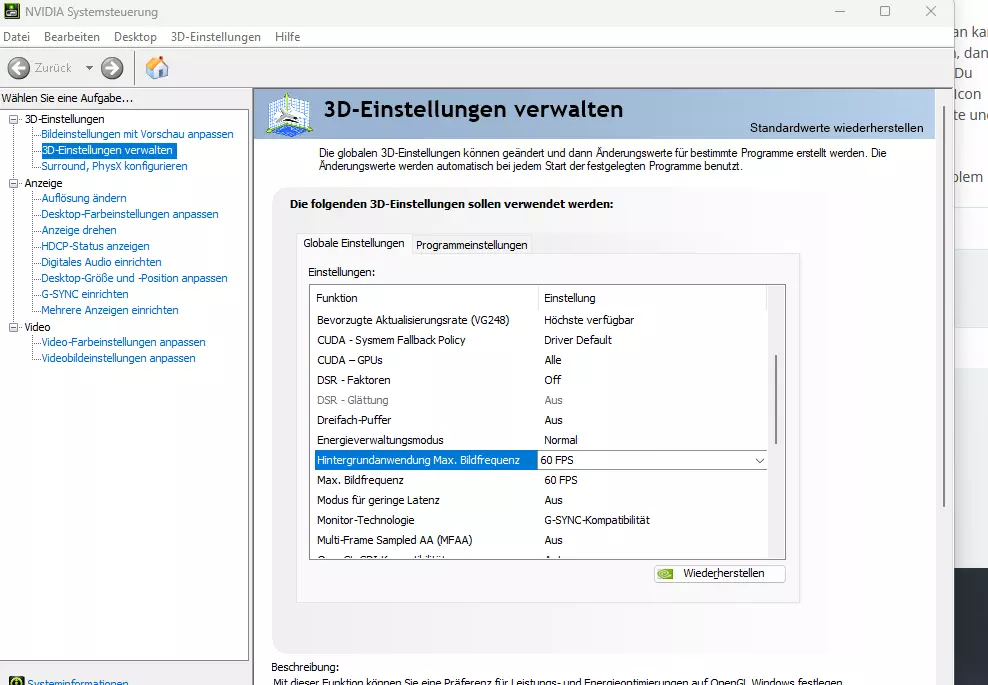Click the G-SYNC-Kompatibilität setting value
988x685 pixels.
(597, 521)
